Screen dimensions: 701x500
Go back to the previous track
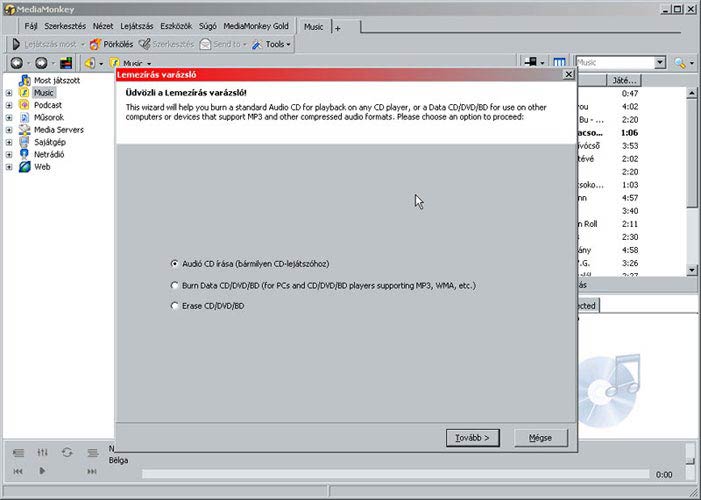(x=17, y=470)
